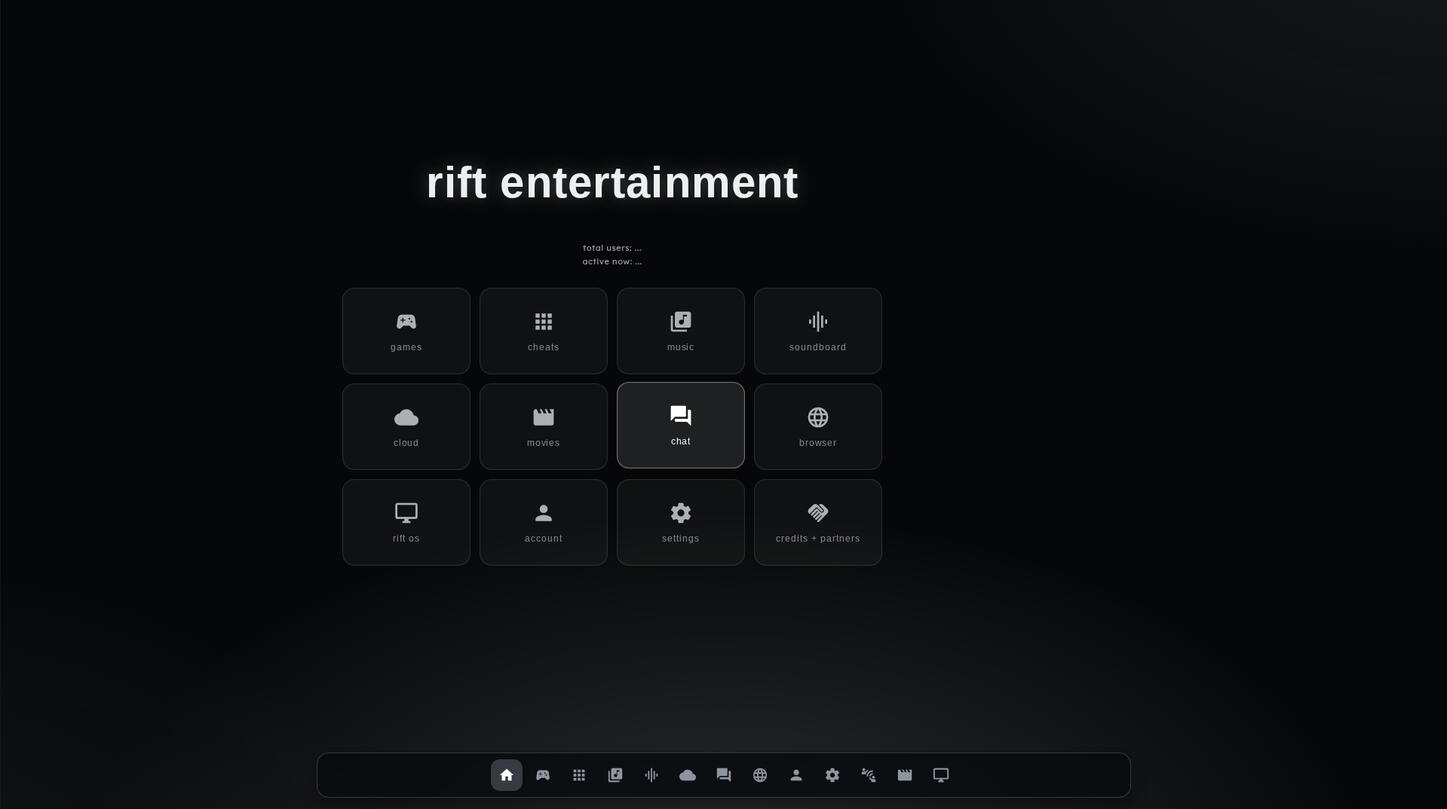View credits + partners tile

(818, 522)
